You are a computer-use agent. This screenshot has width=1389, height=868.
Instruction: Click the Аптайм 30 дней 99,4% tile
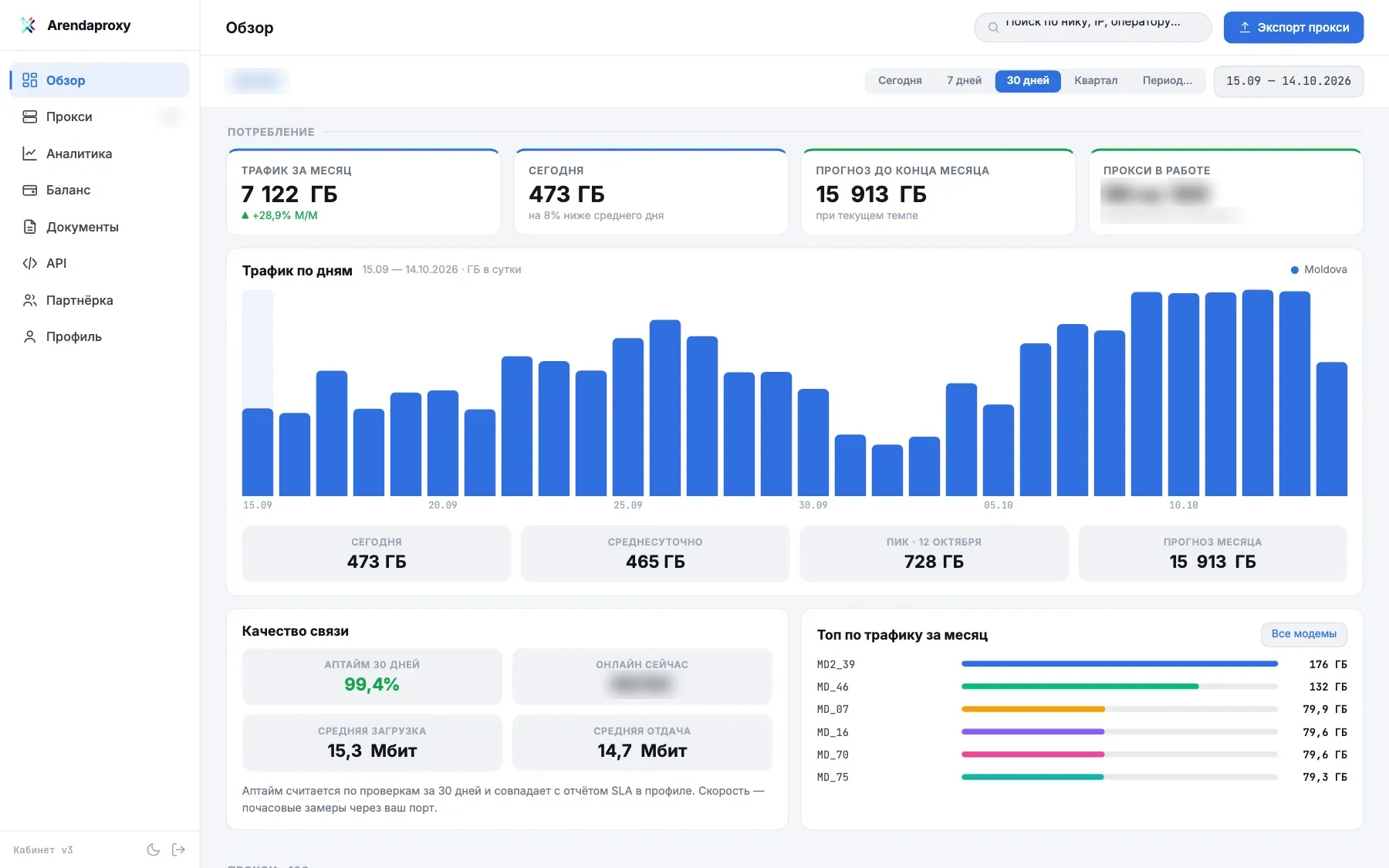(372, 676)
